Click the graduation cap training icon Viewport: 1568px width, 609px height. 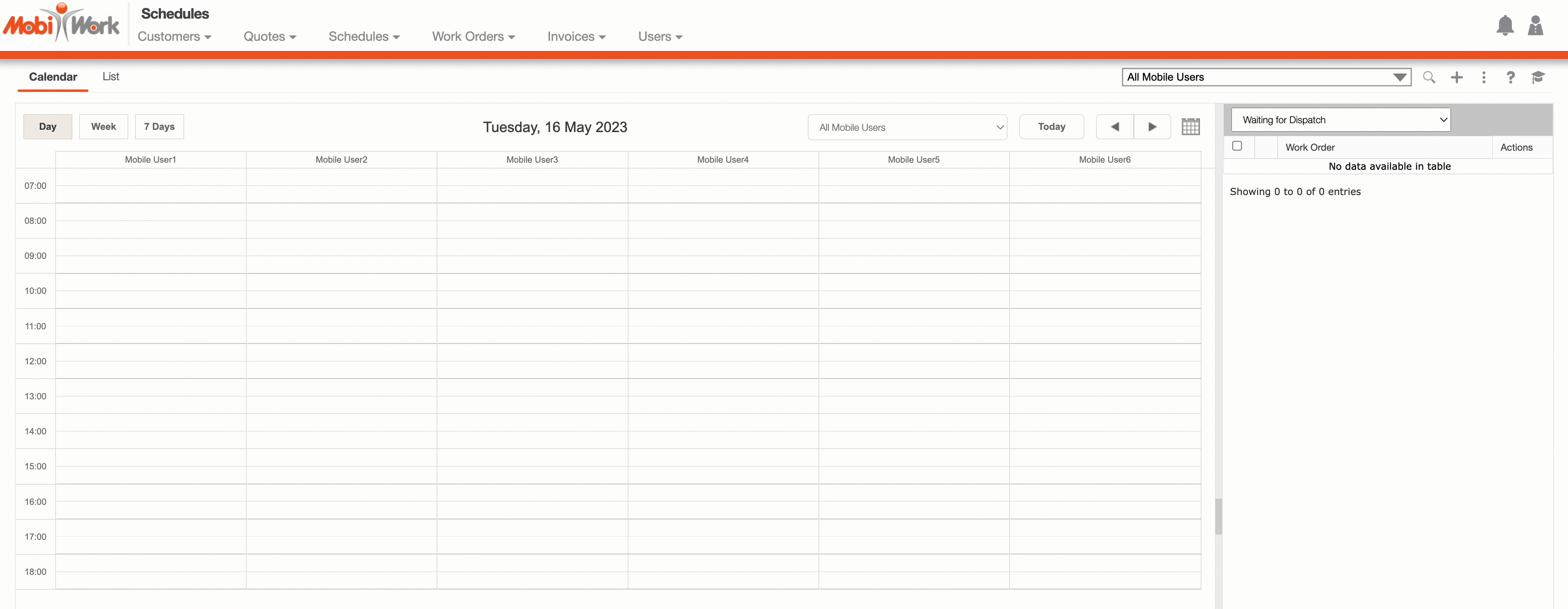tap(1538, 77)
